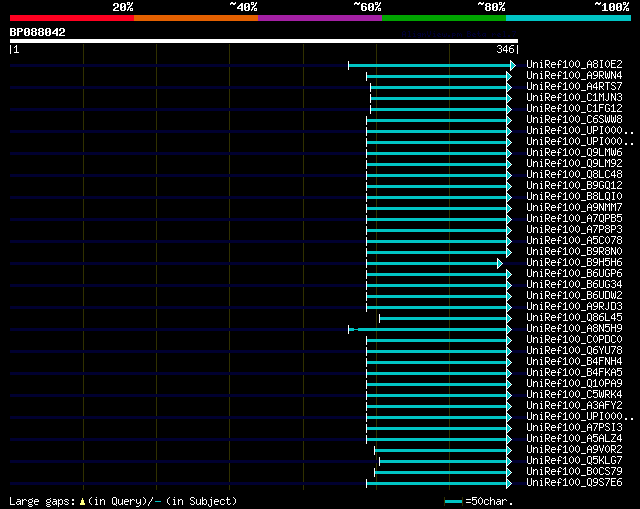Open hit UniRef100_C1MJN3
Image resolution: width=640 pixels, height=509 pixels.
pos(574,98)
